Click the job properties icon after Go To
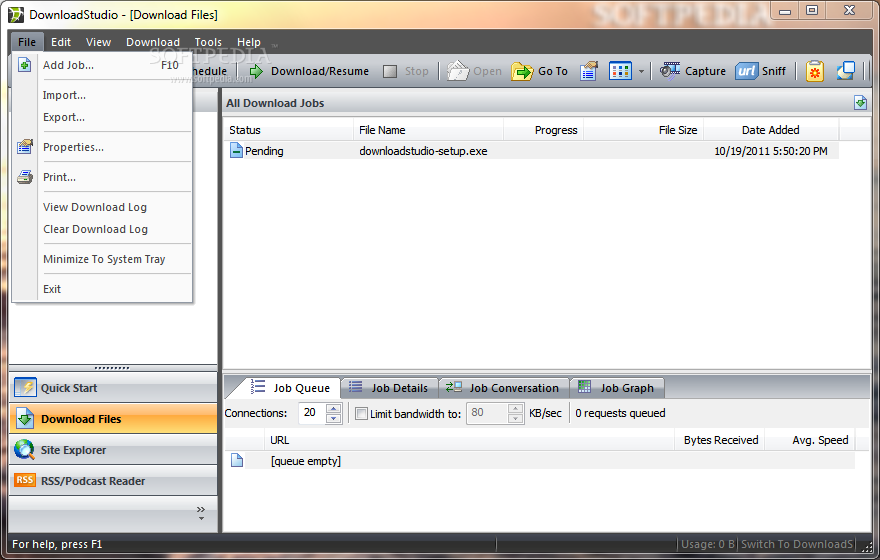The image size is (880, 560). (589, 71)
